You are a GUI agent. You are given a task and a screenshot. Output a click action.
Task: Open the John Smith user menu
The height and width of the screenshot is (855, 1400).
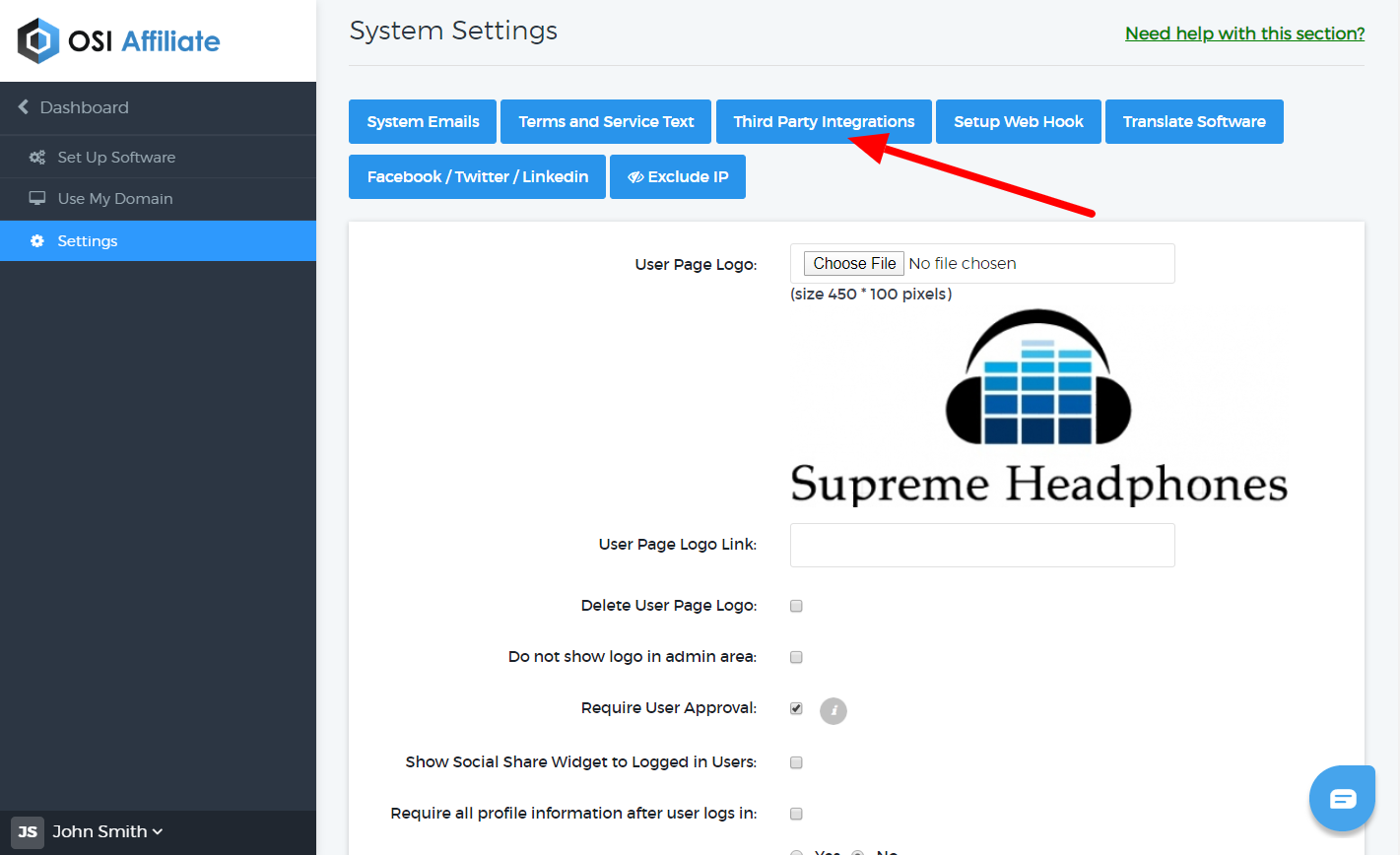pos(107,831)
